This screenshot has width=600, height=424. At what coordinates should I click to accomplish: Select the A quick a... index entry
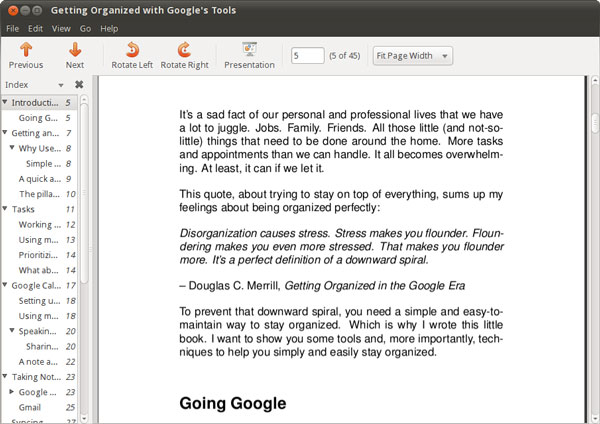[40, 179]
